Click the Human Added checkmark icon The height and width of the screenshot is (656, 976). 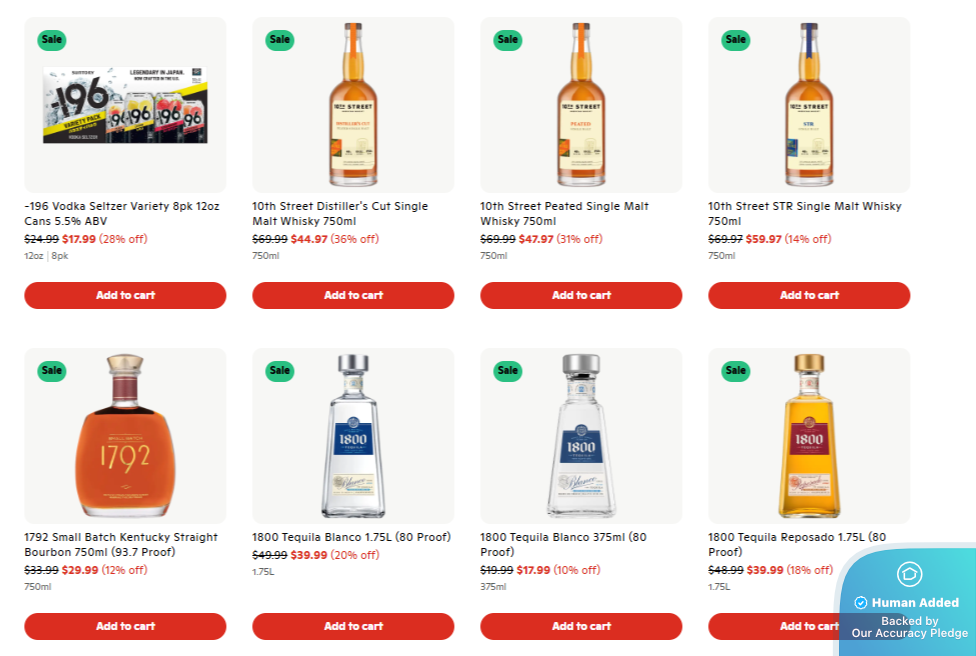[861, 603]
